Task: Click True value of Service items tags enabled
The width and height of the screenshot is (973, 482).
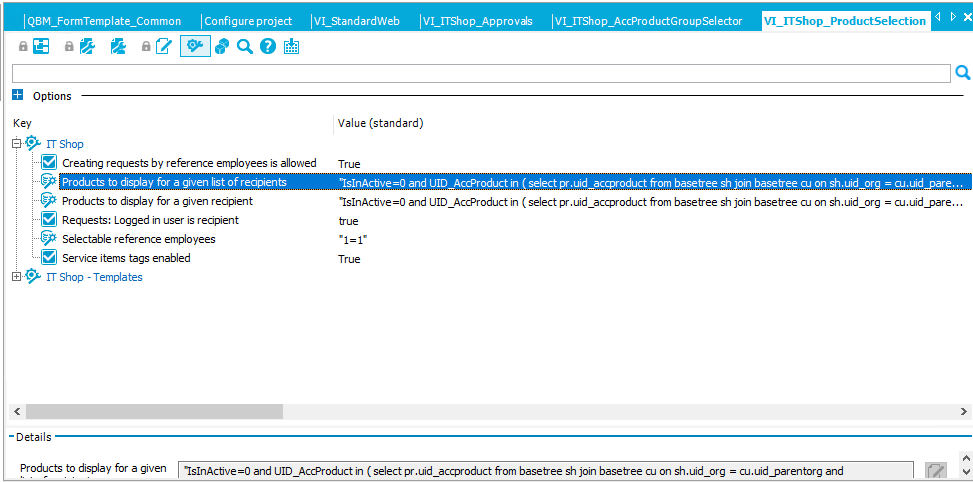Action: (349, 259)
